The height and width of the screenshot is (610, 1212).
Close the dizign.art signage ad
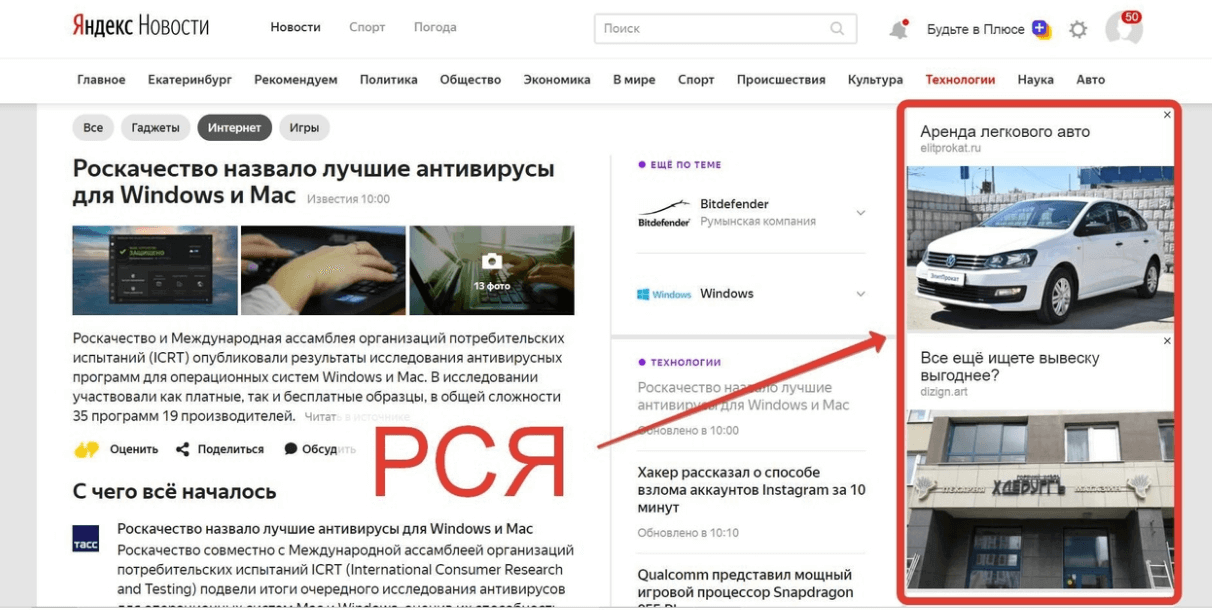(1167, 341)
